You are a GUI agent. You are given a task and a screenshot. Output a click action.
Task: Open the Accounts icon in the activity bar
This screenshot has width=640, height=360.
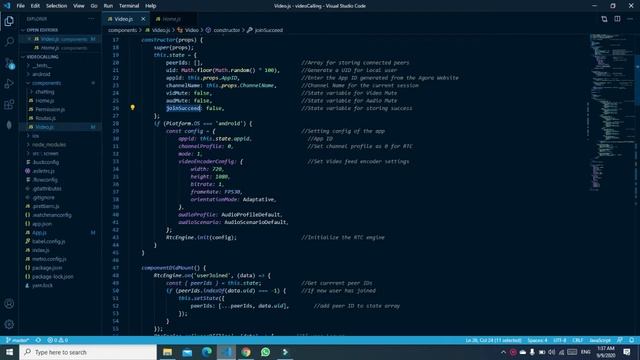coord(9,304)
